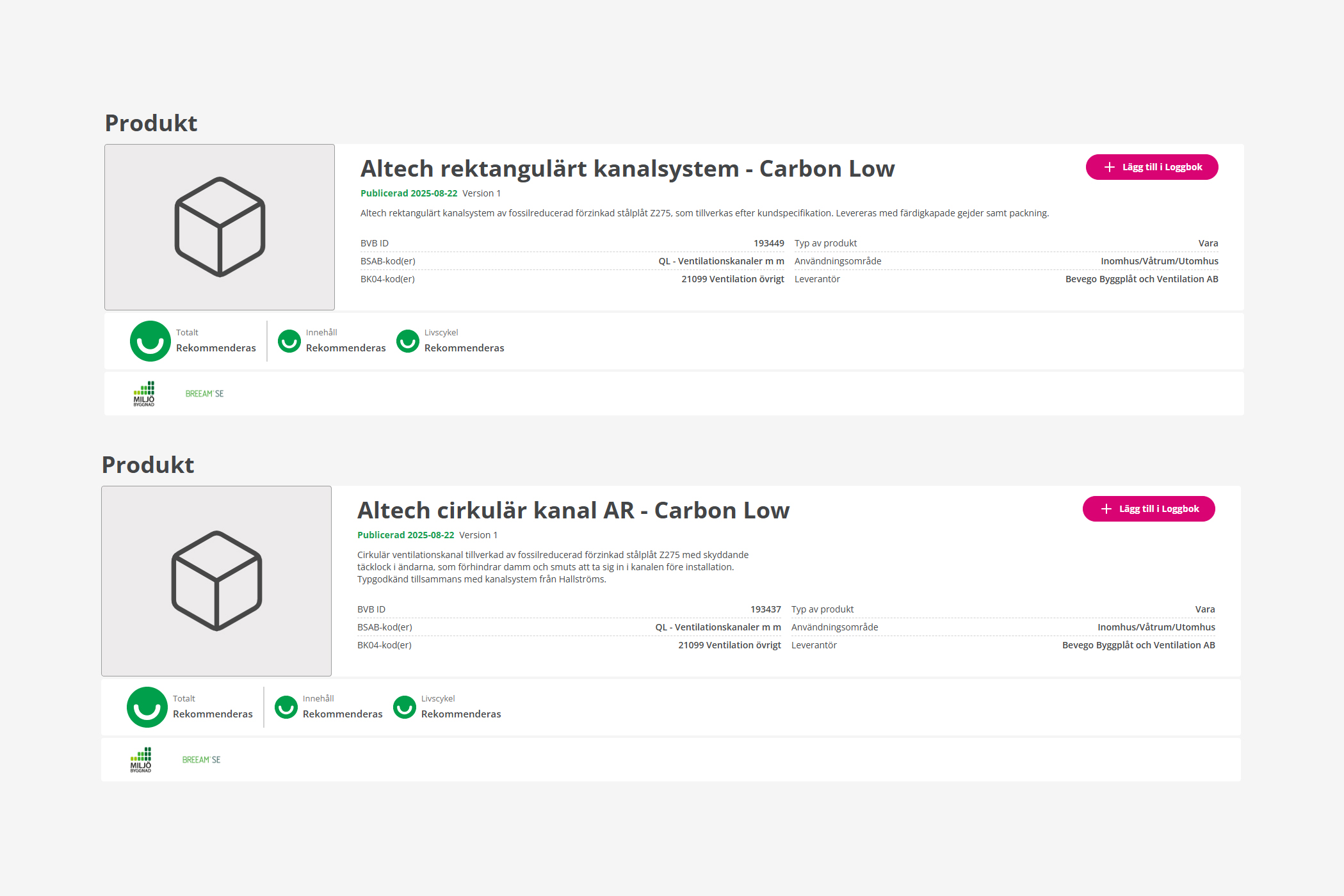This screenshot has width=1344, height=896.
Task: Click BREEAM SE logo under cirkulär kanal AR
Action: point(201,760)
